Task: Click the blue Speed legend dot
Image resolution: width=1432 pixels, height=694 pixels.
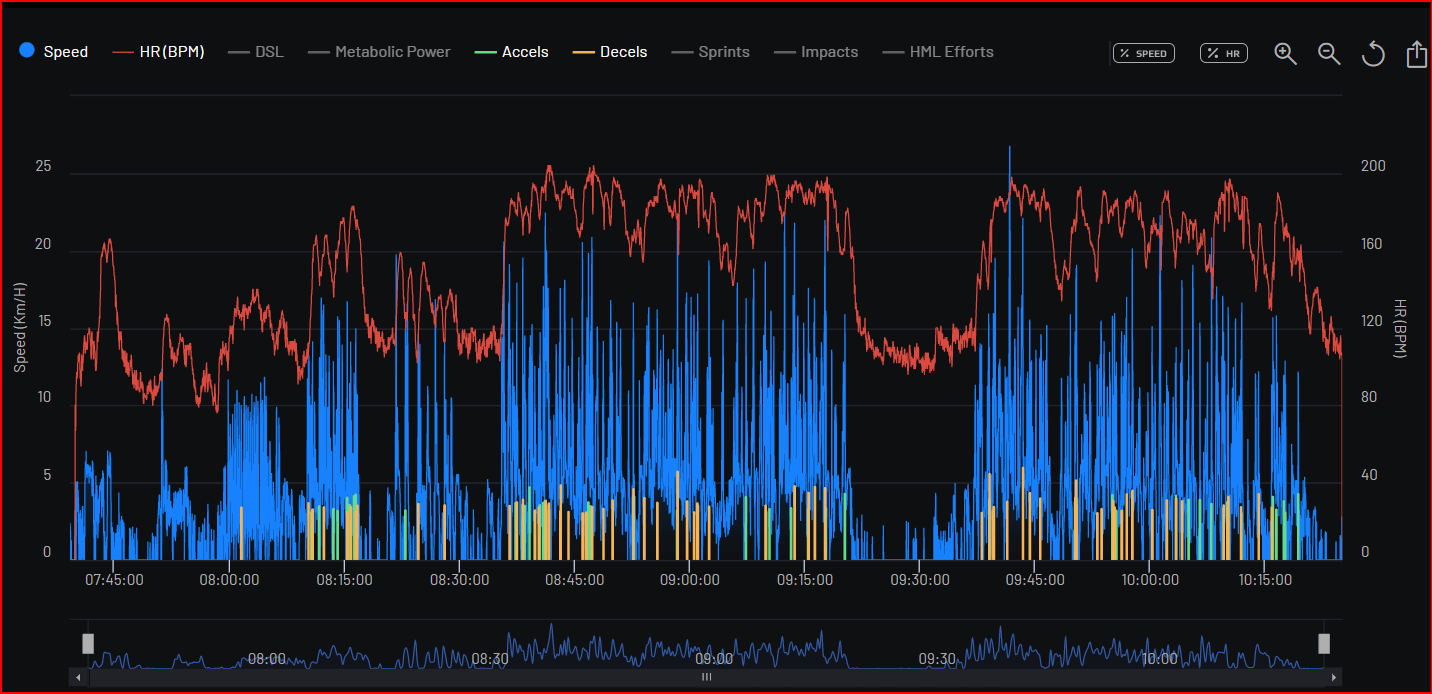Action: point(28,51)
